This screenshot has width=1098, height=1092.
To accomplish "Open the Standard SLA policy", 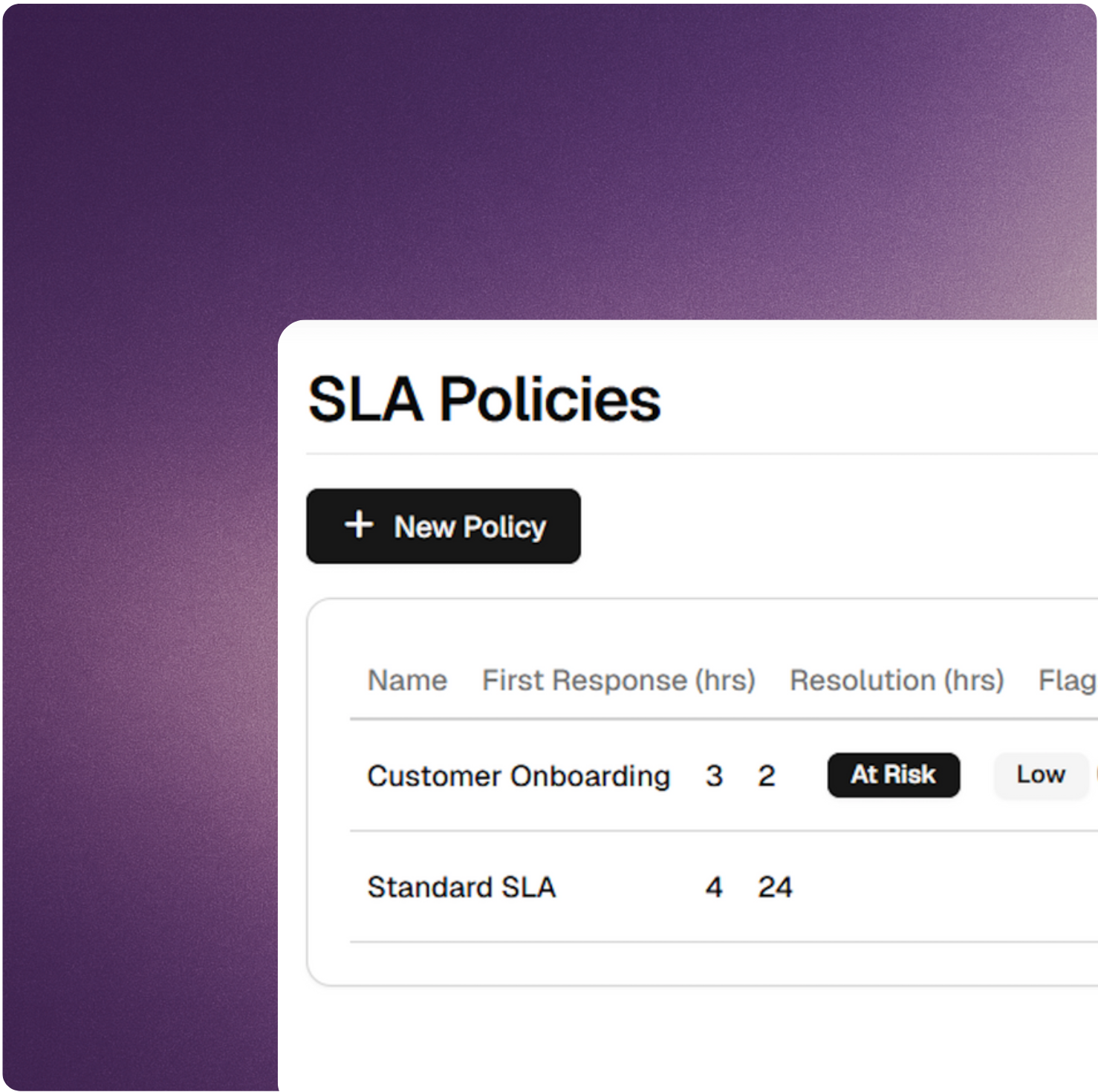I will (461, 886).
